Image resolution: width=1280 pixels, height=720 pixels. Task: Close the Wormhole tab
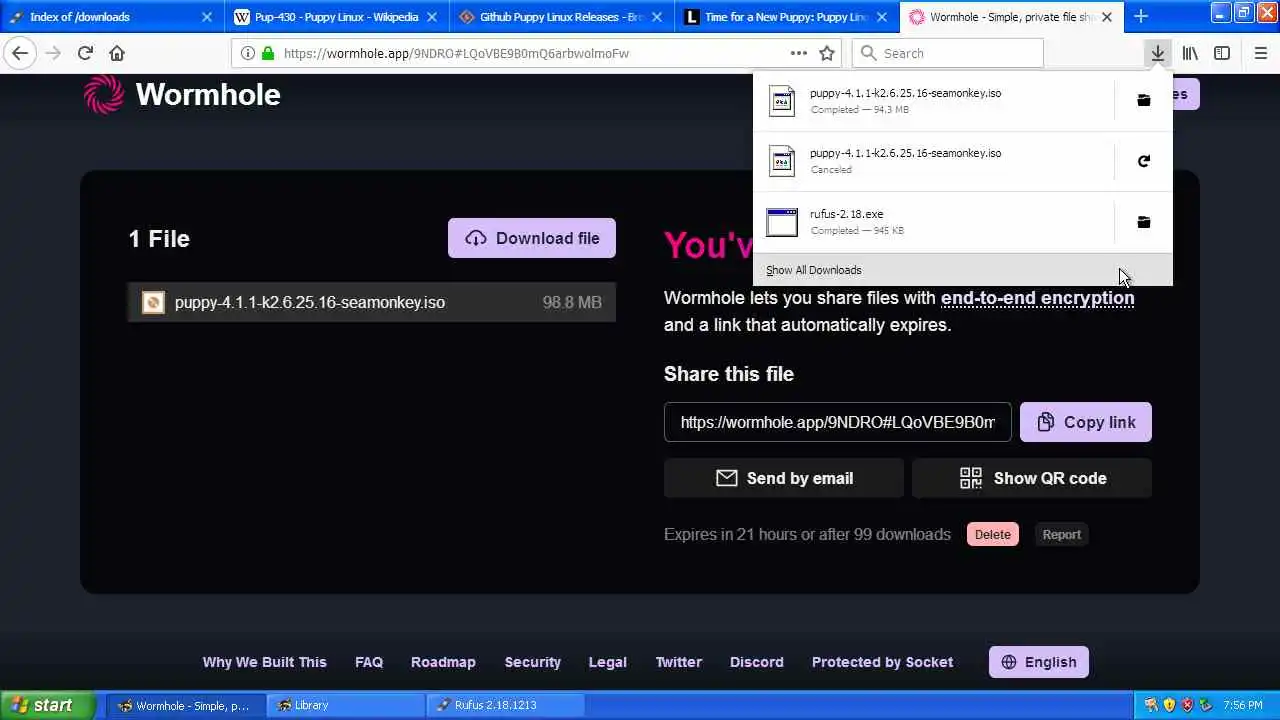(x=1107, y=17)
